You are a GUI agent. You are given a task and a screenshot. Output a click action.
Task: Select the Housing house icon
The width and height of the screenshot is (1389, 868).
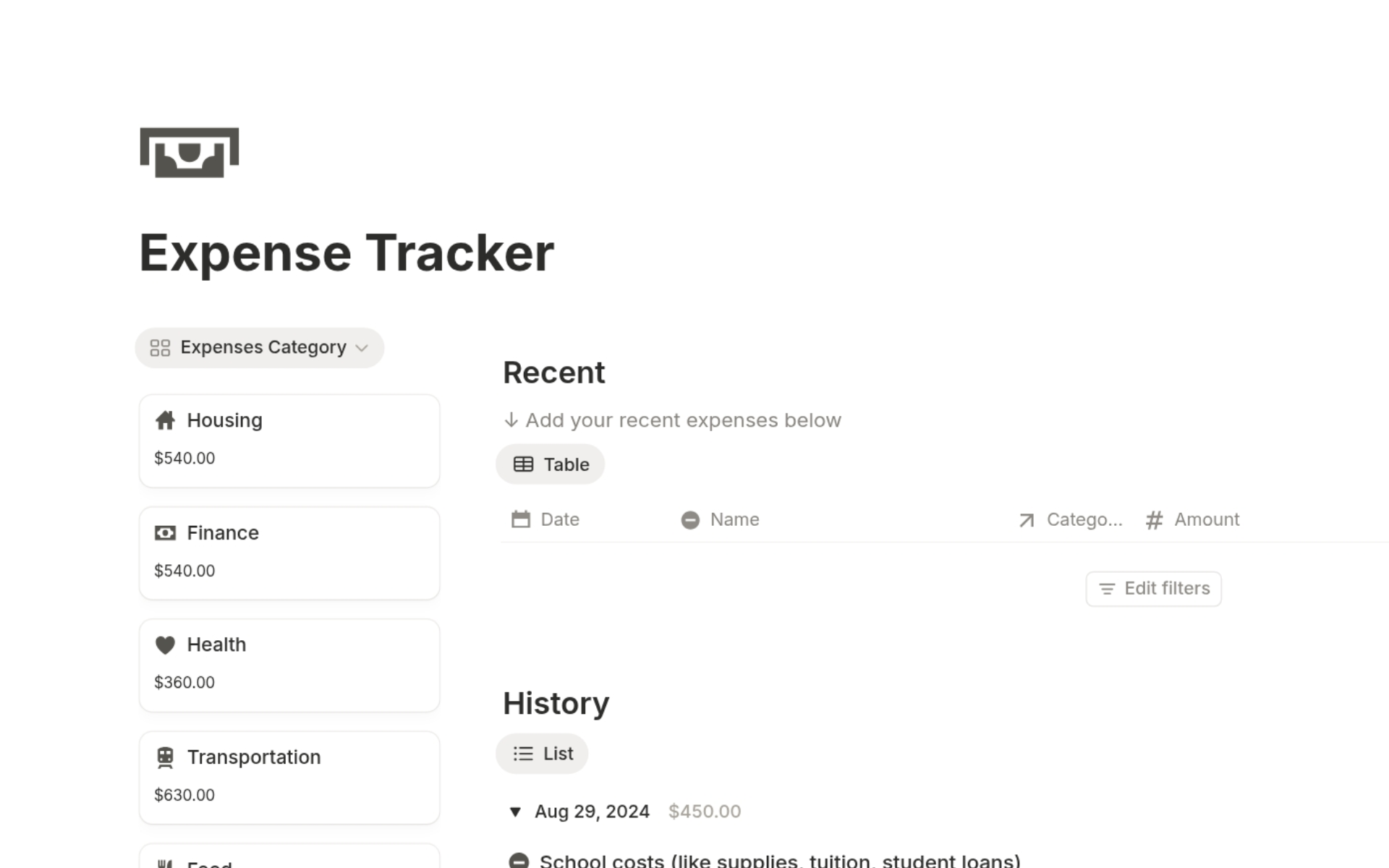click(x=165, y=420)
